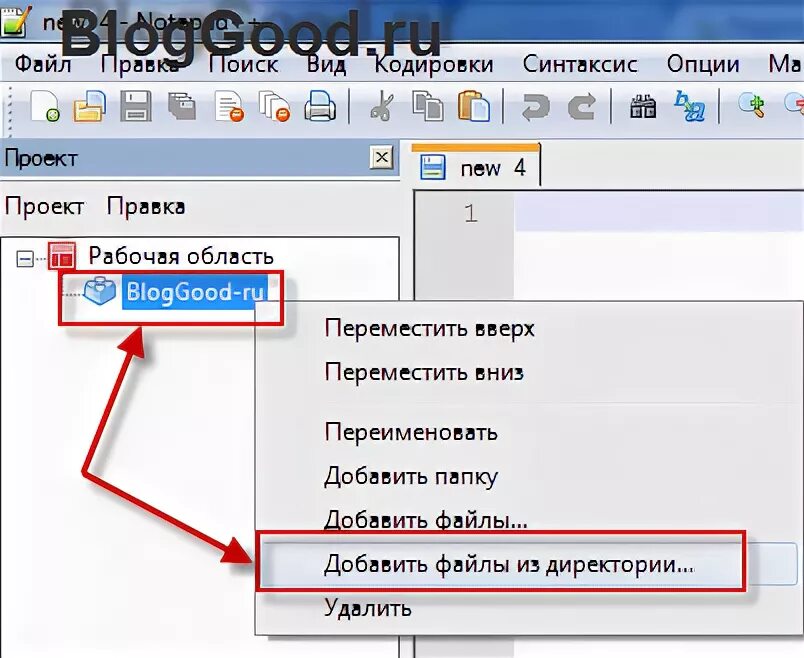Click the Save floppy disk icon

(135, 106)
